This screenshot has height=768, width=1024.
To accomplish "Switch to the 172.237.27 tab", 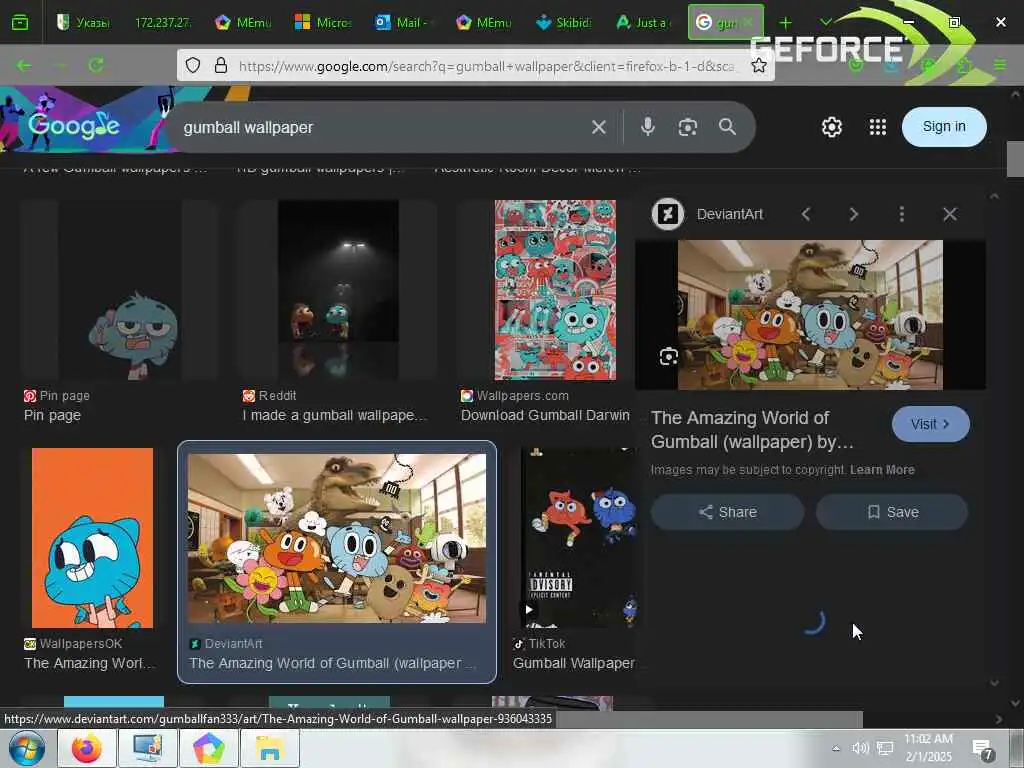I will [x=163, y=23].
